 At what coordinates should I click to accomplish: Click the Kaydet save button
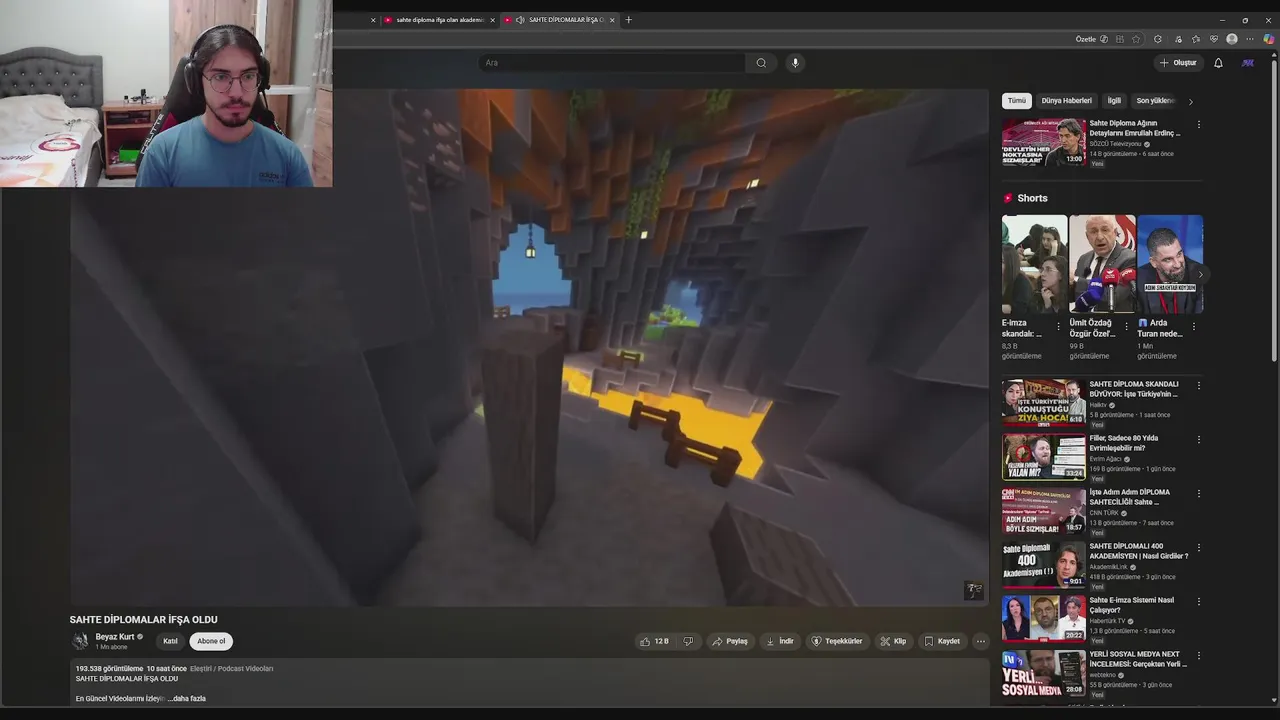(941, 641)
